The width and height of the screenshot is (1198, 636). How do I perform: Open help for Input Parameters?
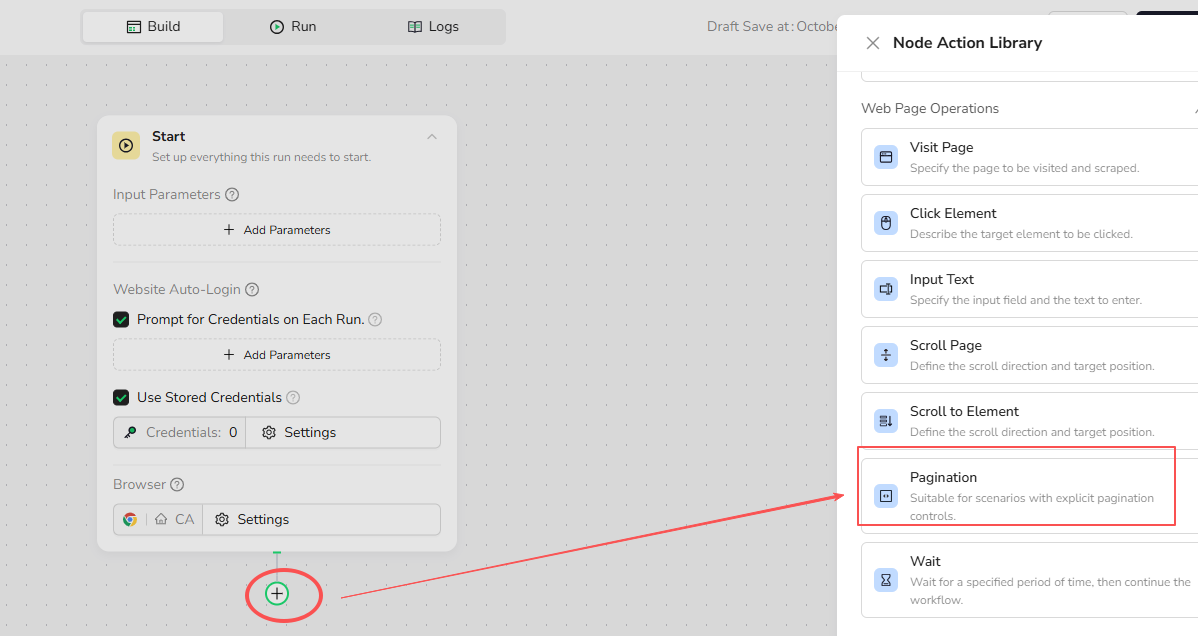232,195
